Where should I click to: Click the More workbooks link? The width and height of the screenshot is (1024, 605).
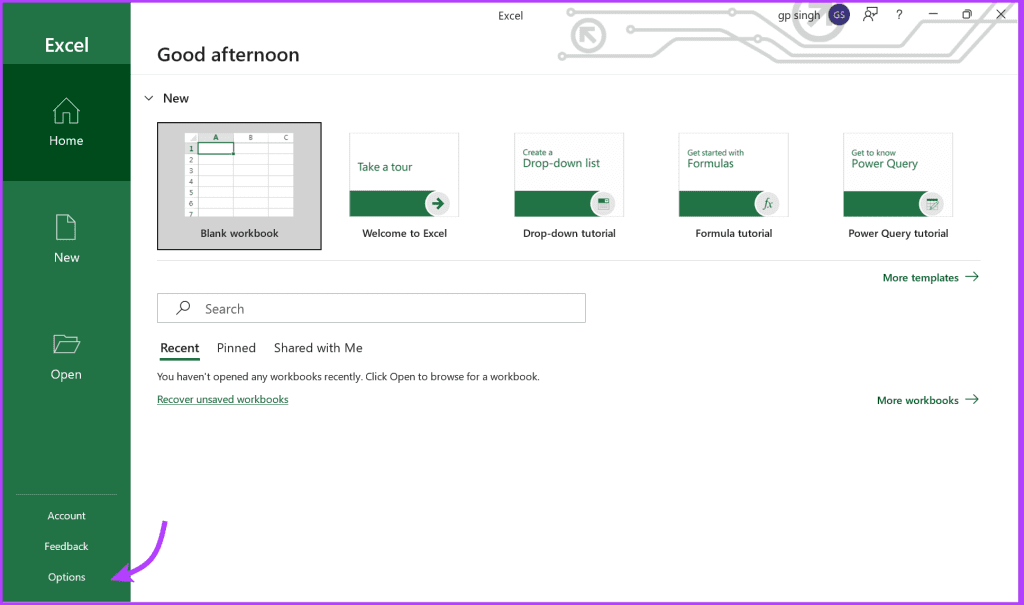tap(918, 400)
